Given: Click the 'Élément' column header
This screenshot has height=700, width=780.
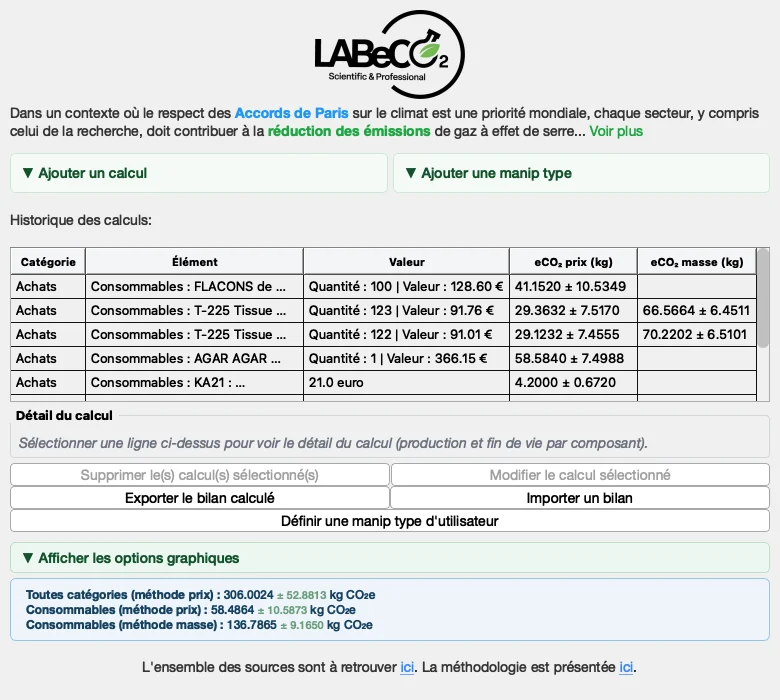Looking at the screenshot, I should tap(195, 262).
